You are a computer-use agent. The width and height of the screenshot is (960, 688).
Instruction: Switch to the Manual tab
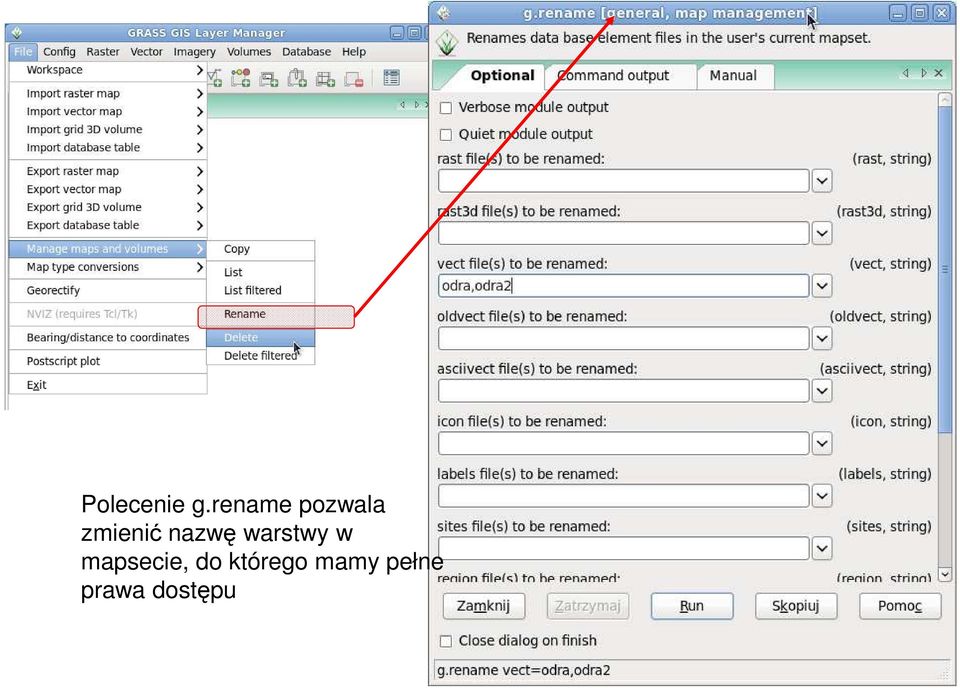733,76
